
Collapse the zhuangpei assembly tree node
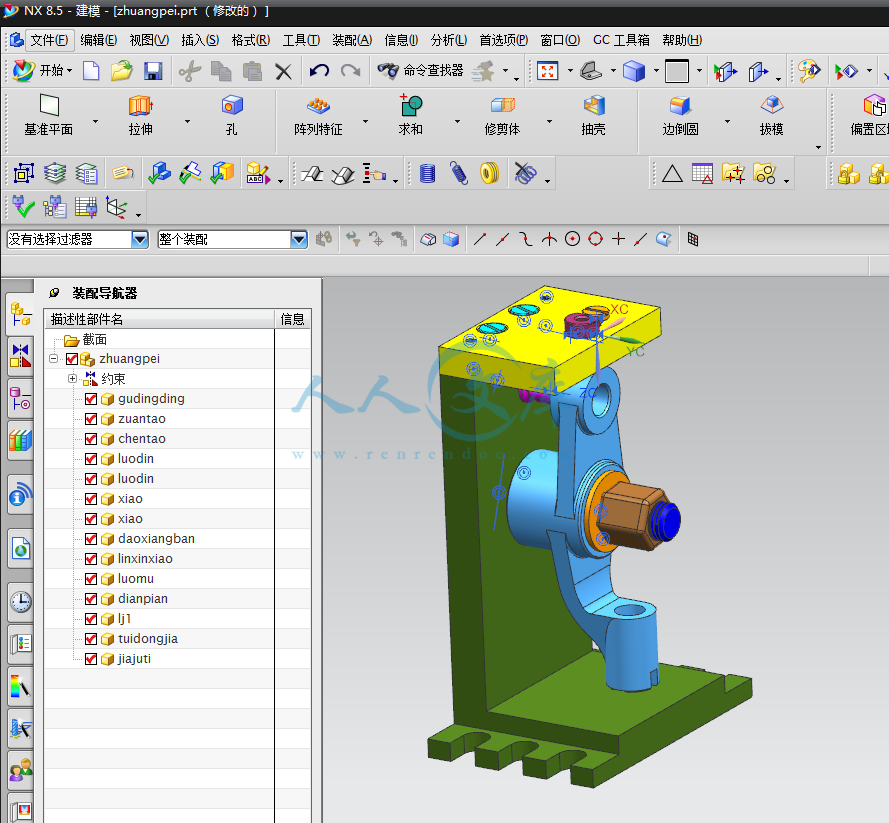tap(54, 359)
